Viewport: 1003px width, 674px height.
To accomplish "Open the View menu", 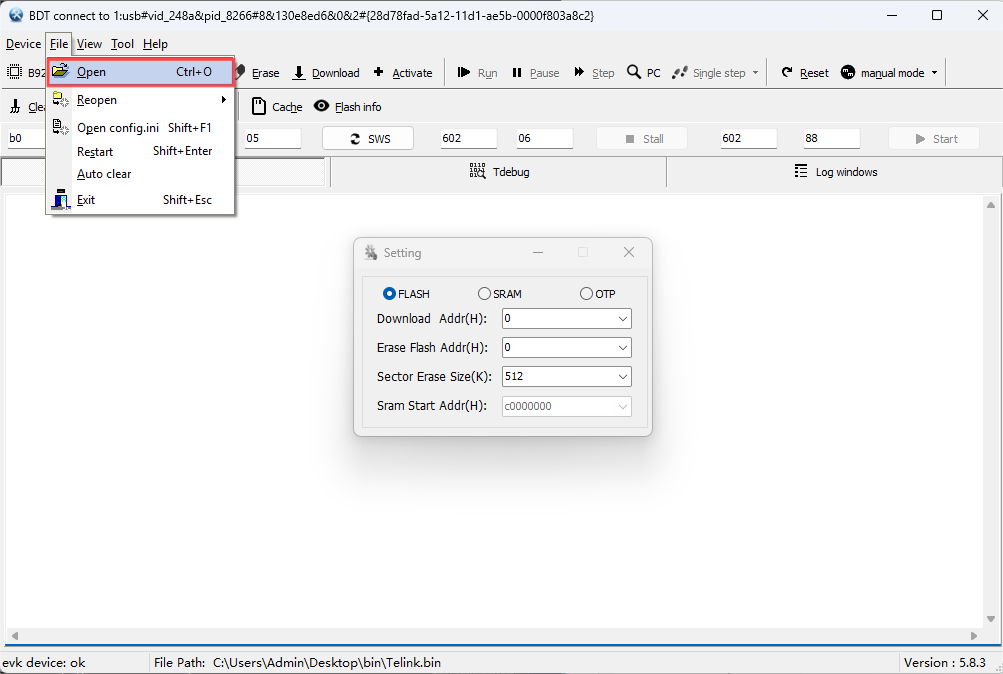I will (x=90, y=43).
